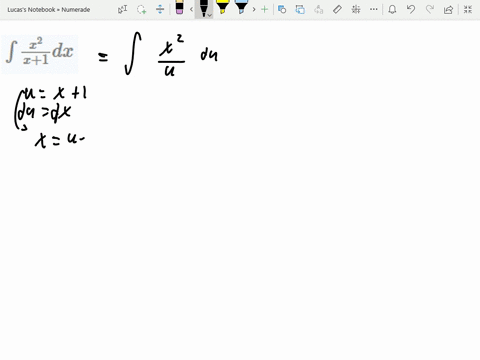Pick the black pen
The height and width of the screenshot is (360, 480).
(203, 7)
